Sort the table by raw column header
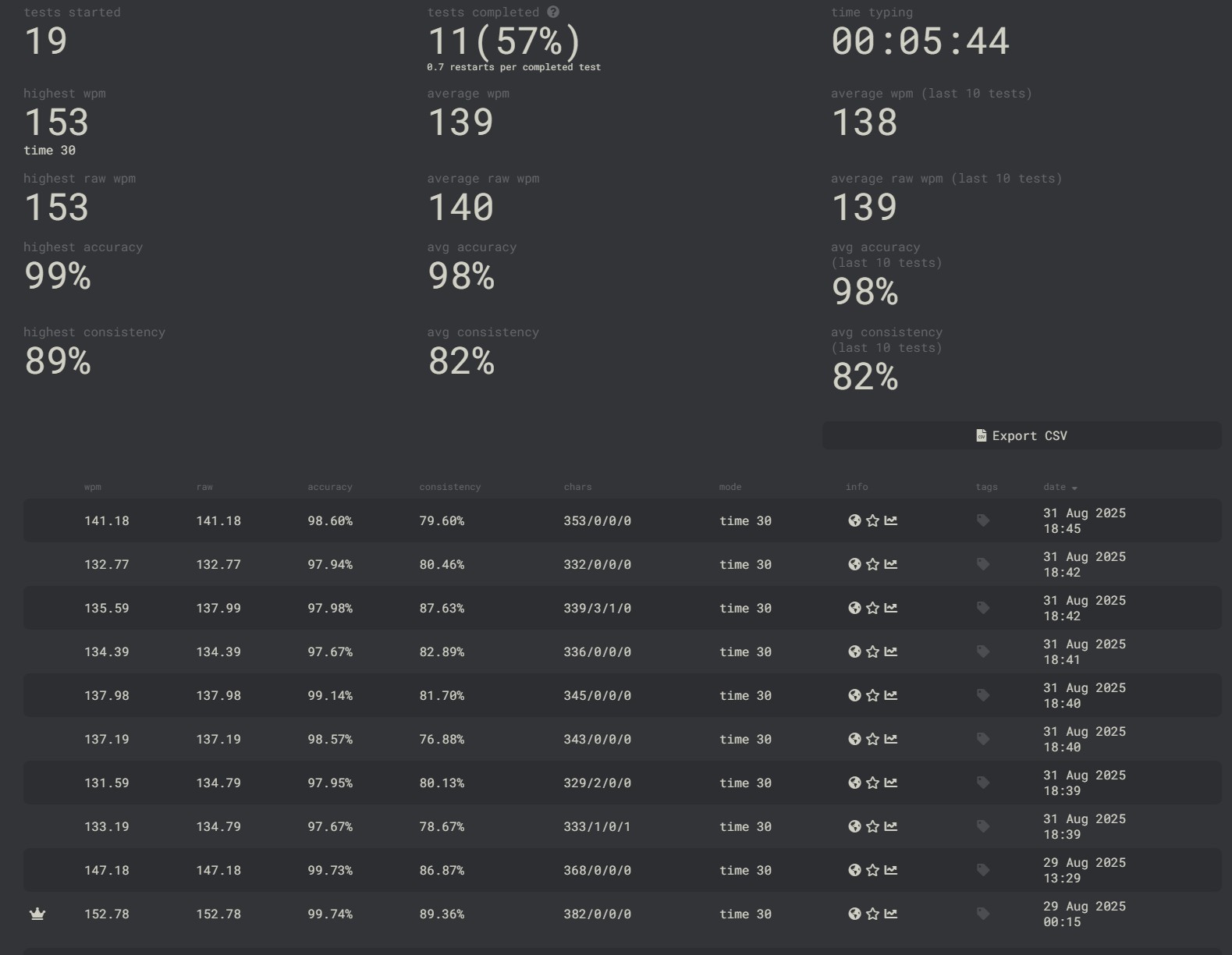Image resolution: width=1232 pixels, height=955 pixels. coord(204,487)
